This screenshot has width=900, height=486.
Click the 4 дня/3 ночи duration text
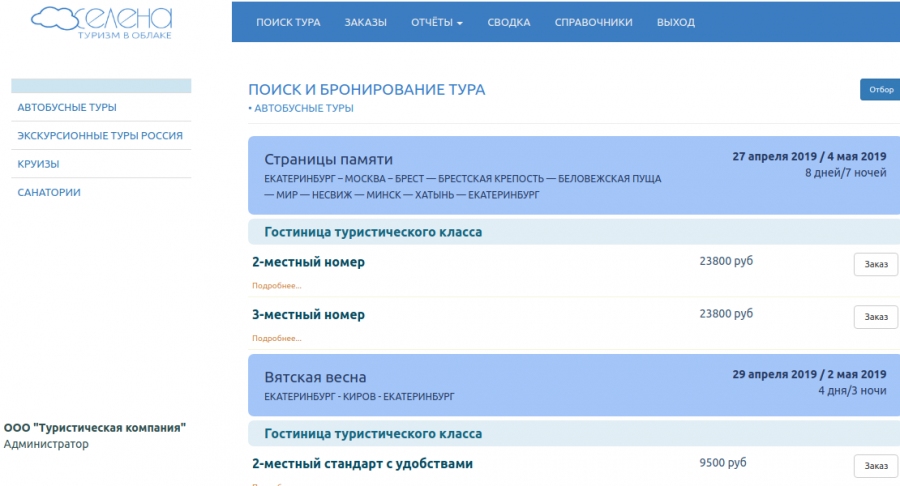point(852,391)
